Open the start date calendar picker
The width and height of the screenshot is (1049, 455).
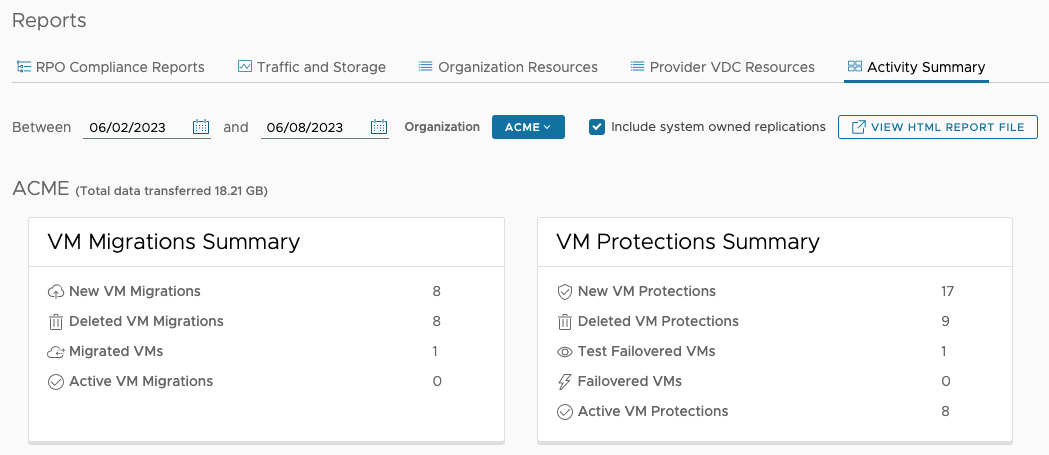[x=201, y=127]
